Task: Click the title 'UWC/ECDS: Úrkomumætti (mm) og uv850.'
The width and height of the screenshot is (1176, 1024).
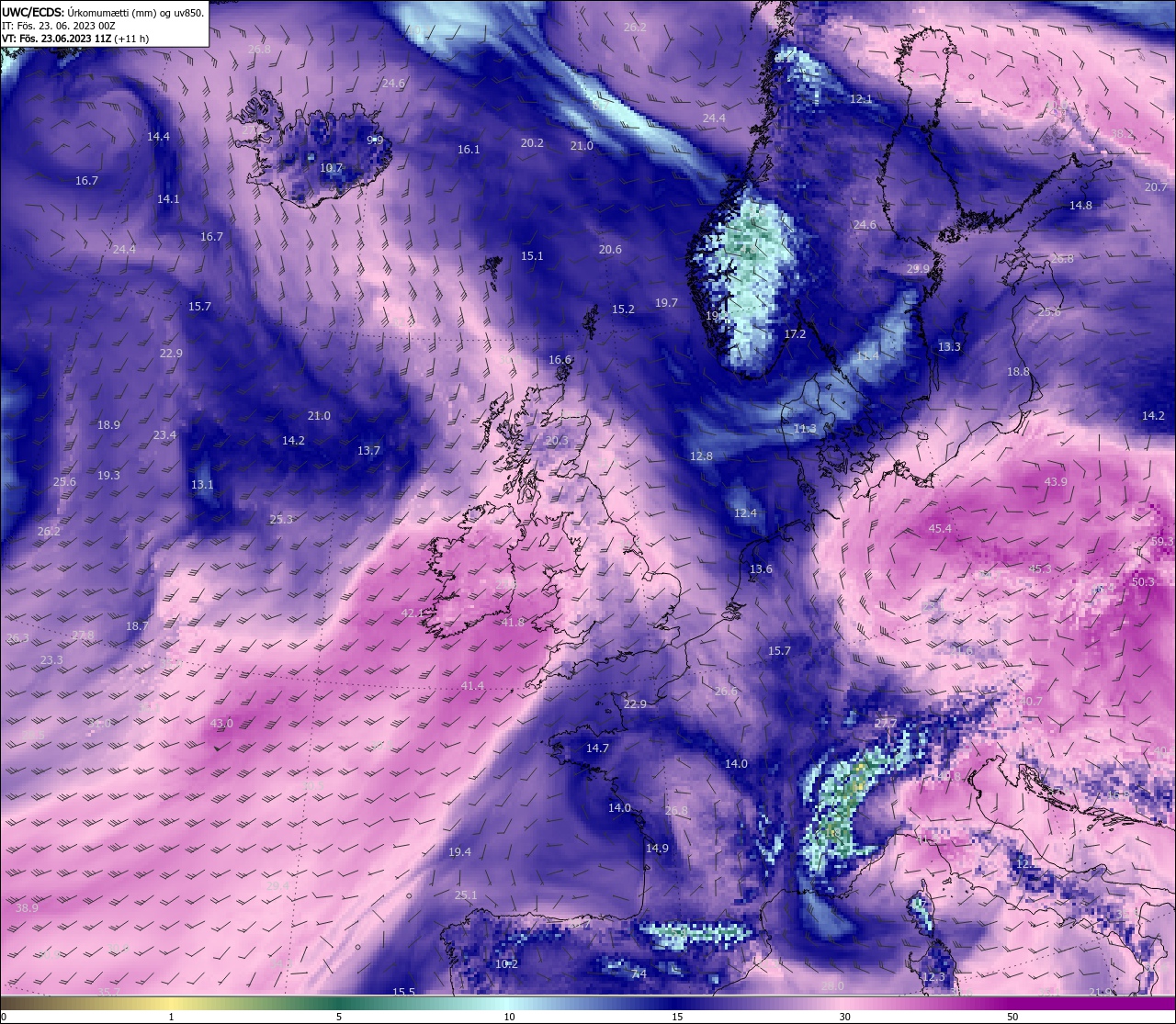Action: click(103, 12)
